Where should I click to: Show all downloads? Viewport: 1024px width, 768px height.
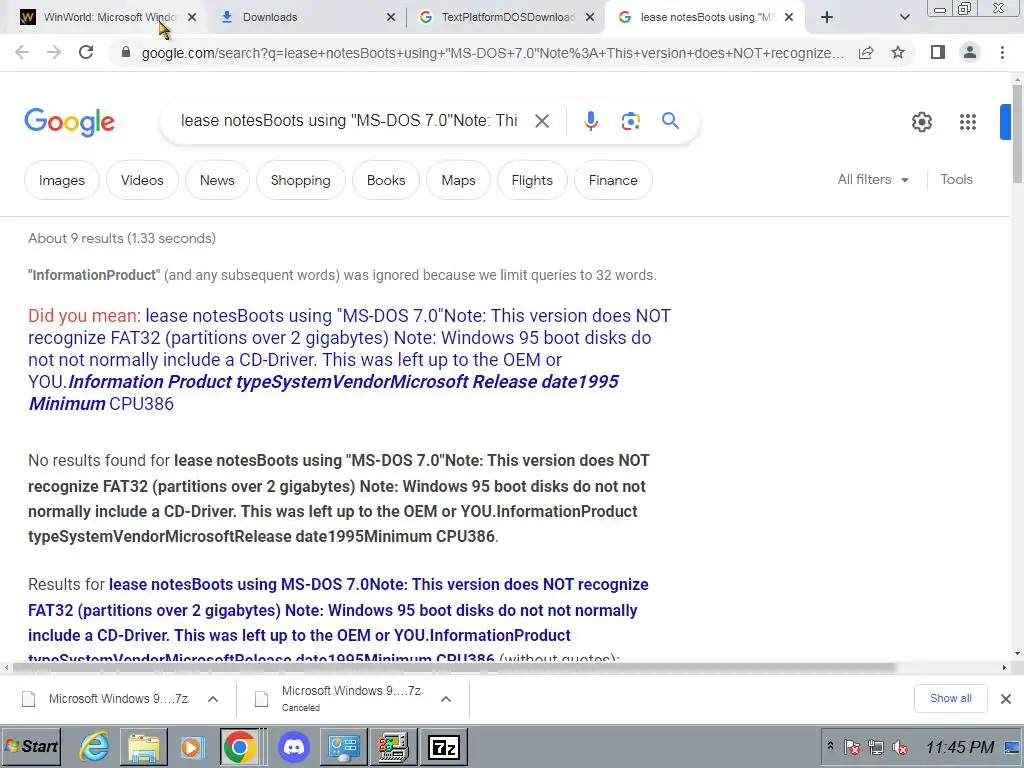[x=950, y=698]
